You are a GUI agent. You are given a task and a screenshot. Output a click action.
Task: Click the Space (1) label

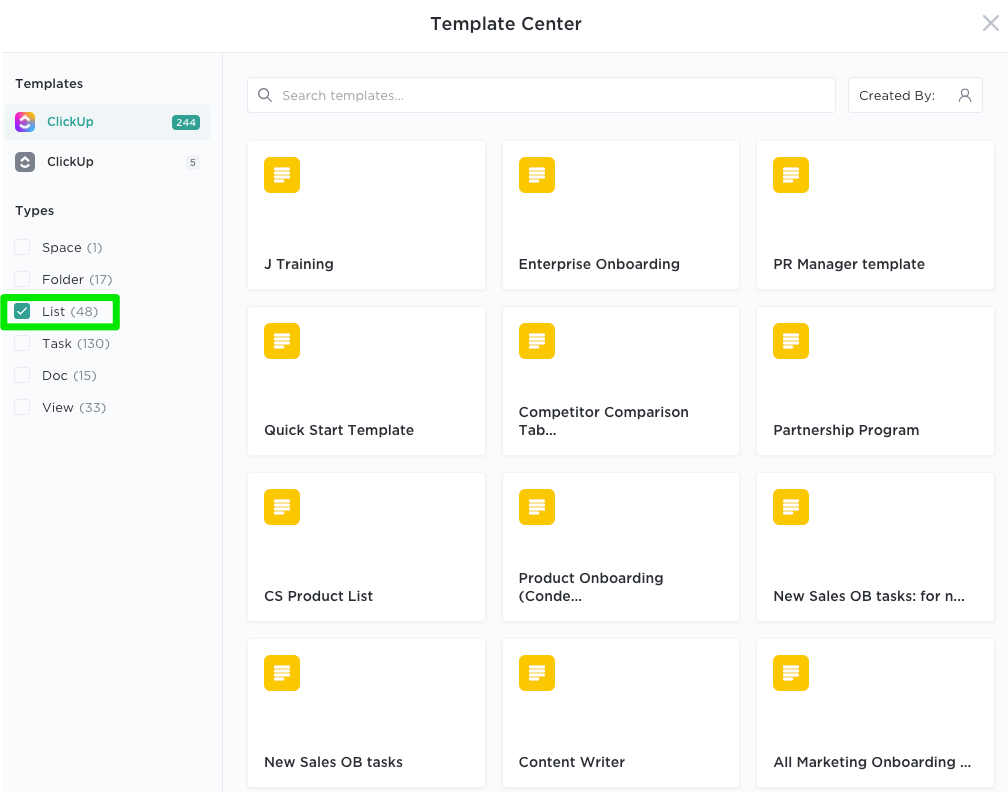(x=72, y=248)
